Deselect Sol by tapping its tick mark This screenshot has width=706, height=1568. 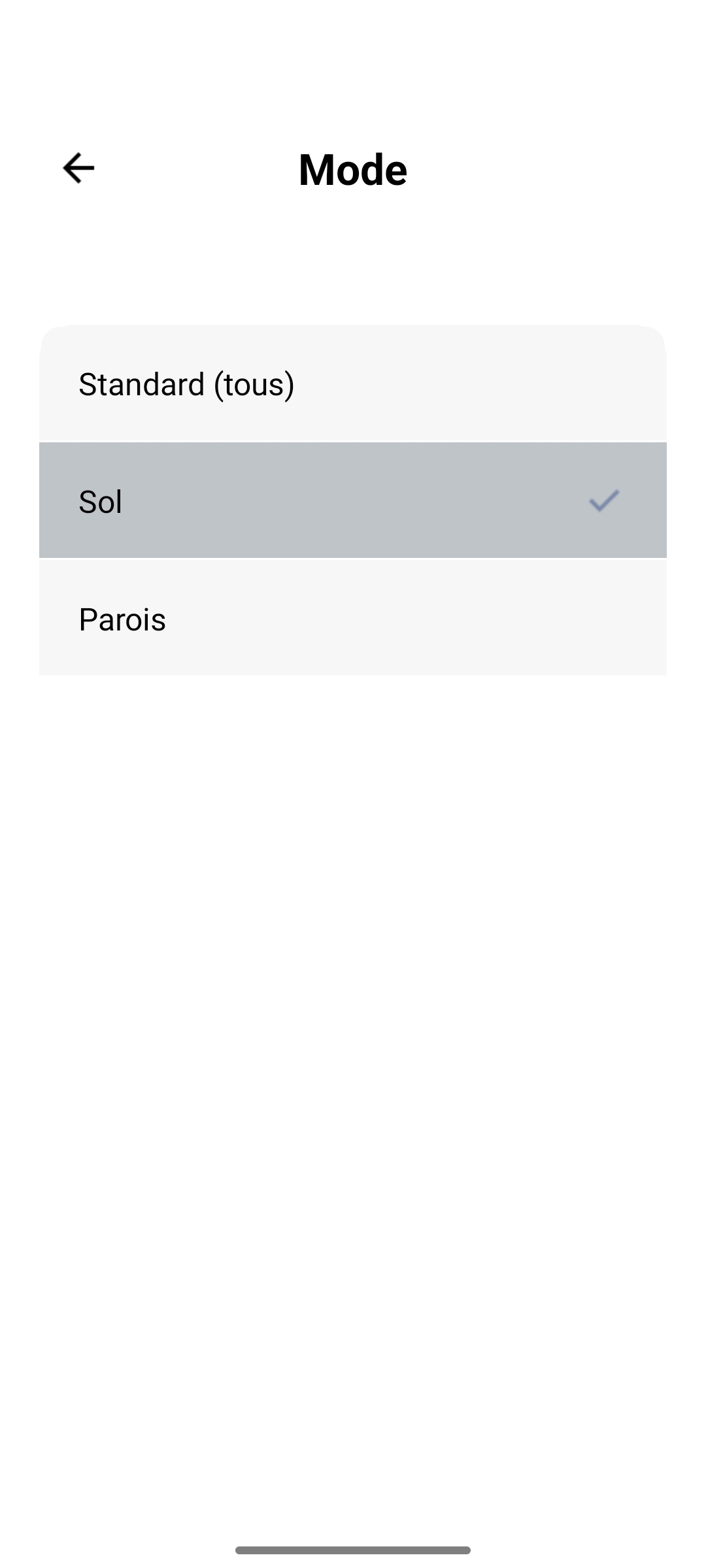pyautogui.click(x=604, y=500)
